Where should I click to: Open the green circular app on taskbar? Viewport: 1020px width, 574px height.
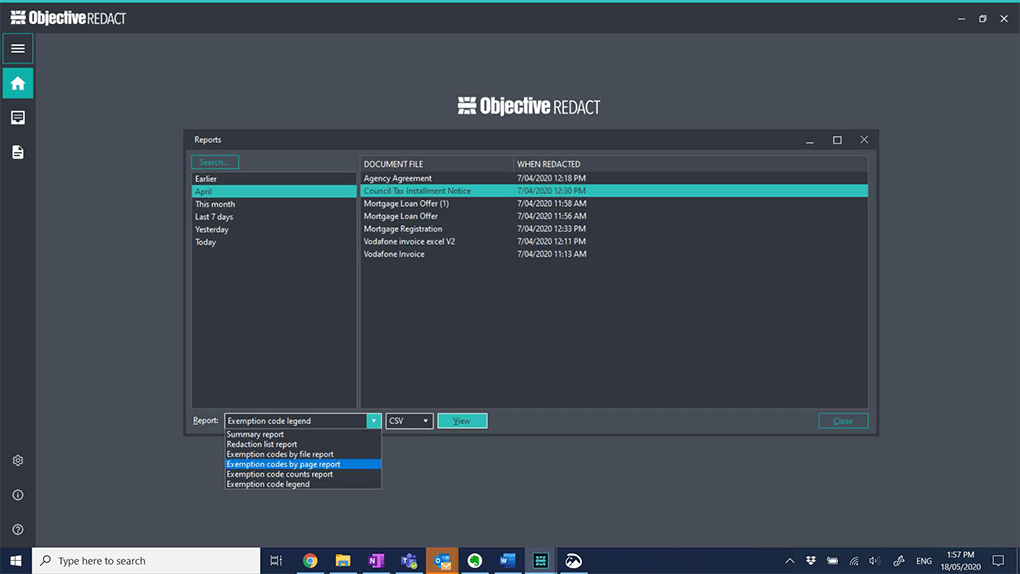tap(475, 560)
